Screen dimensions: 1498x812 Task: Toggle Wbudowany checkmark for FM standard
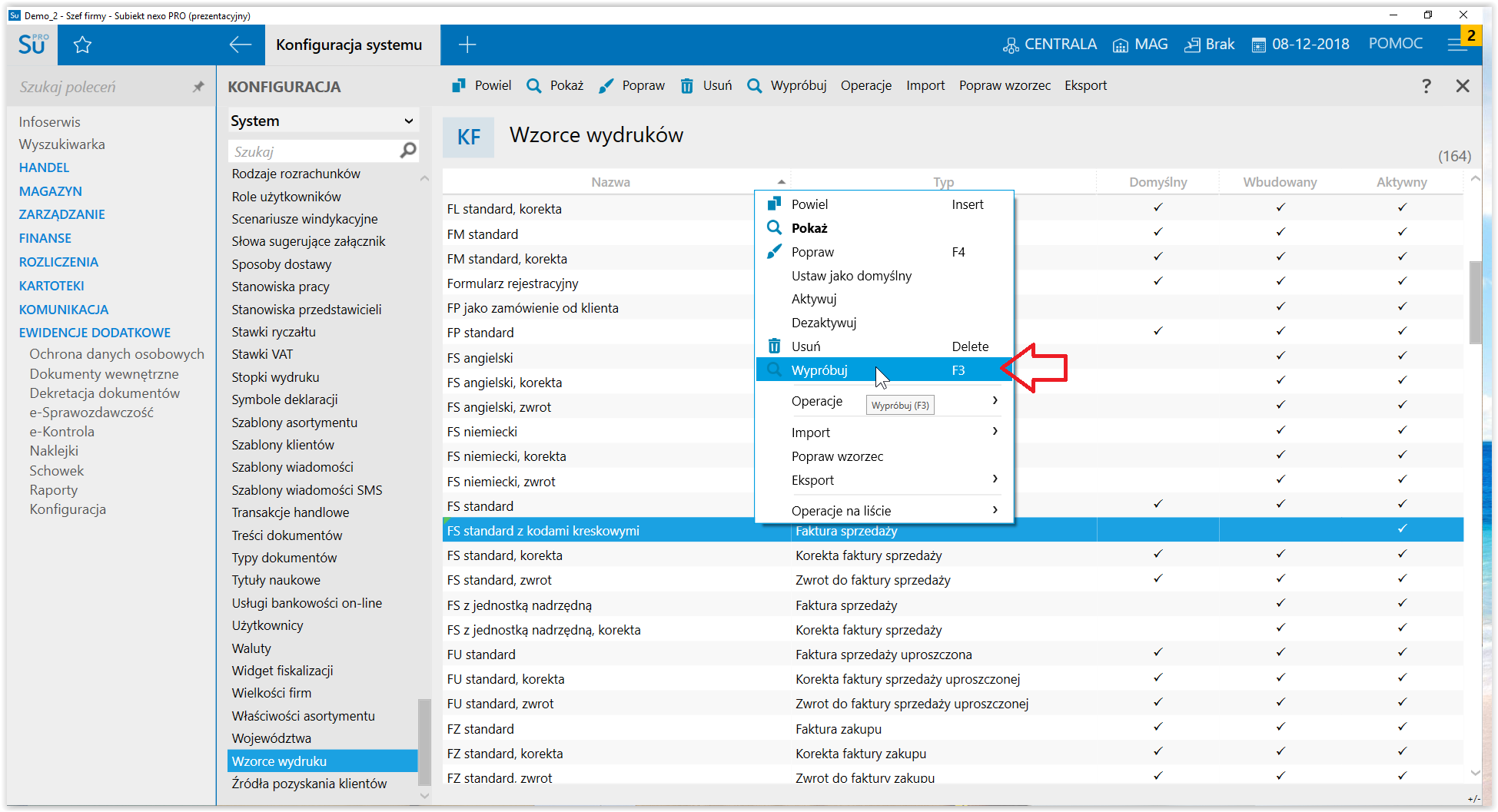coord(1280,232)
